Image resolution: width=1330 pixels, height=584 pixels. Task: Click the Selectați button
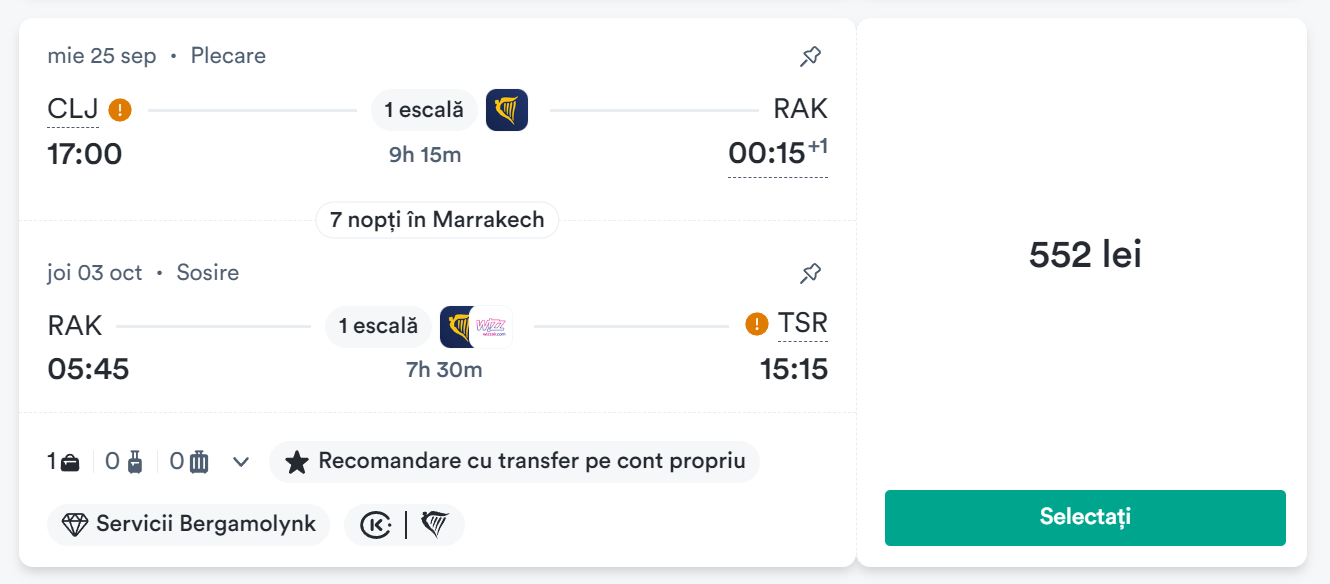pyautogui.click(x=1085, y=518)
